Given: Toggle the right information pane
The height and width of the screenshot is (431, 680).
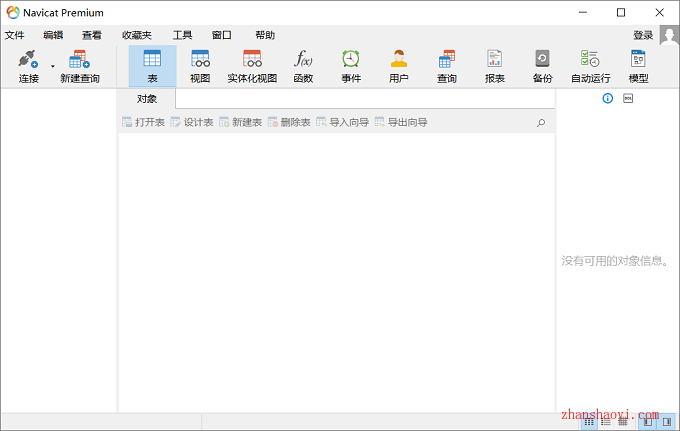Looking at the screenshot, I should point(667,422).
